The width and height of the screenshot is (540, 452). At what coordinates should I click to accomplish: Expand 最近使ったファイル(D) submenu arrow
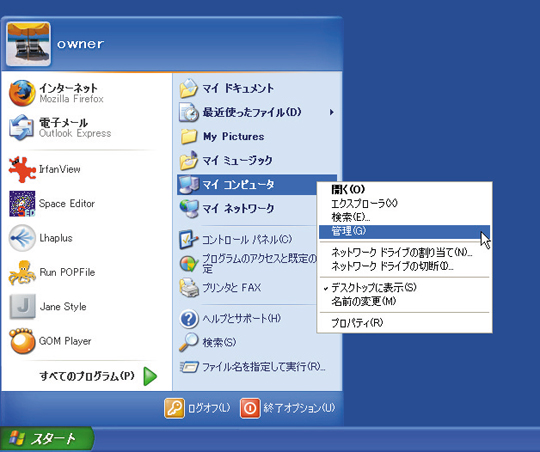tap(331, 112)
